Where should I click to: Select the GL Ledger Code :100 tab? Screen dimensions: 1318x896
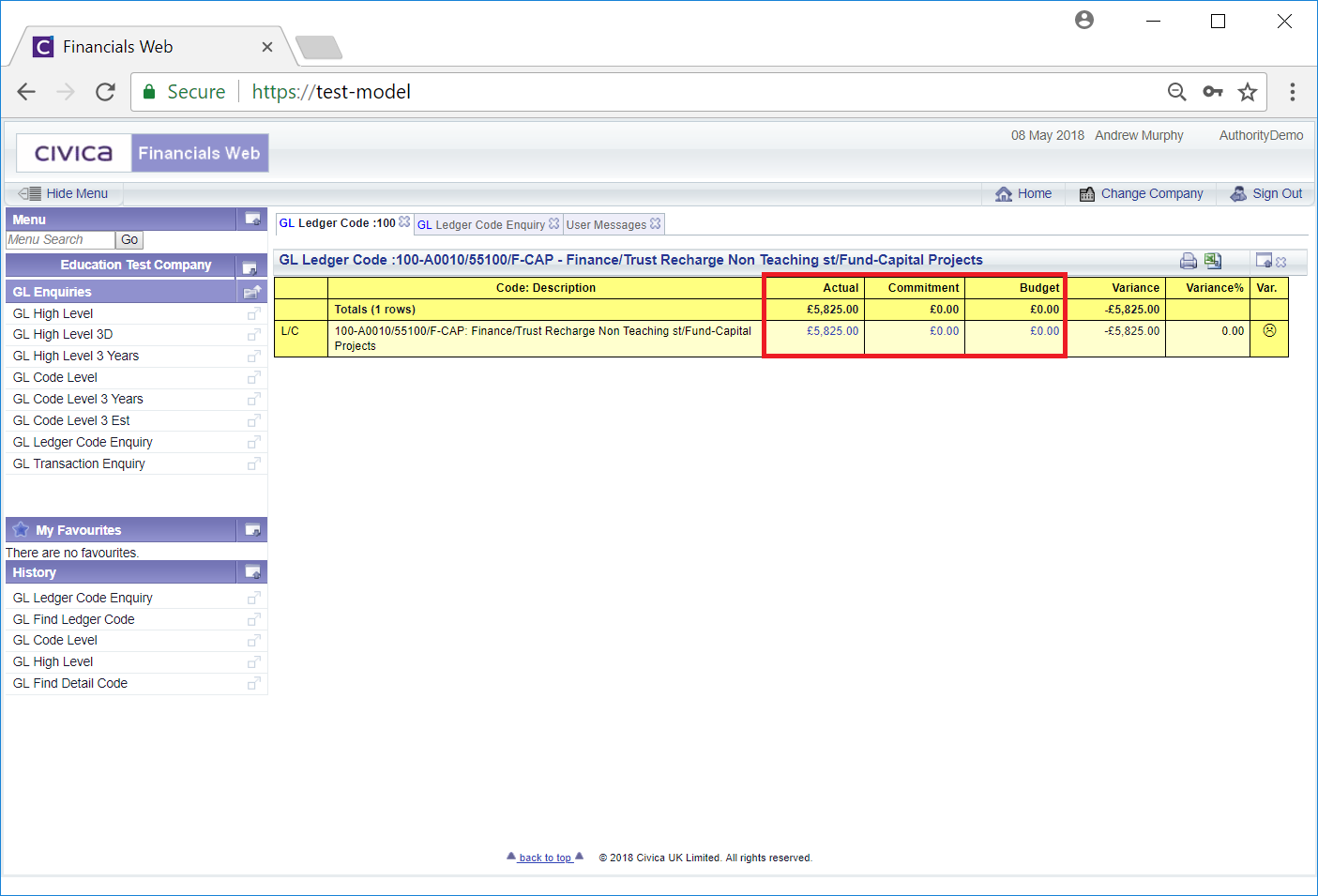[338, 223]
